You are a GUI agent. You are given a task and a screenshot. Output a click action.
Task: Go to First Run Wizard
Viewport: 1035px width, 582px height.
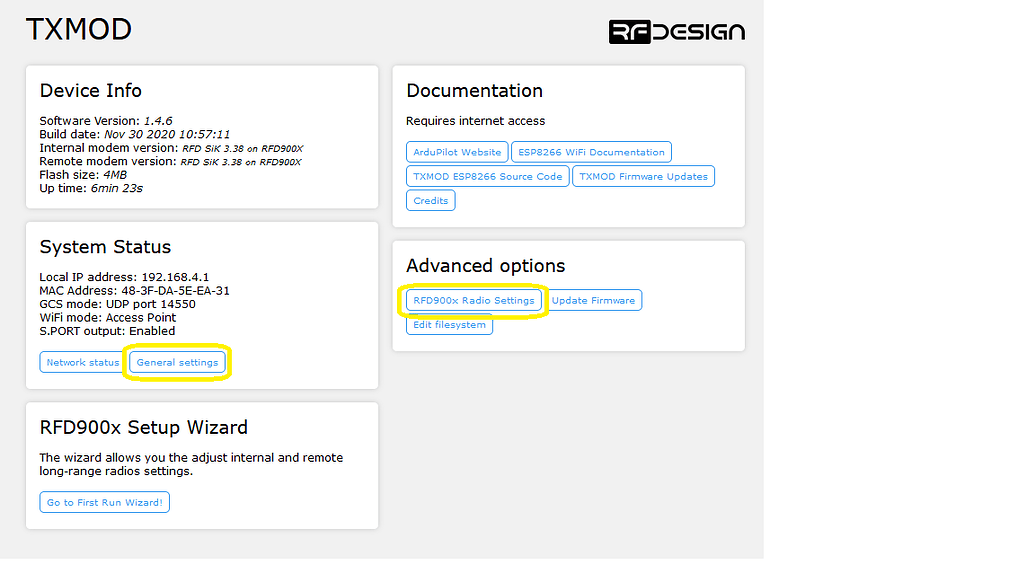105,502
